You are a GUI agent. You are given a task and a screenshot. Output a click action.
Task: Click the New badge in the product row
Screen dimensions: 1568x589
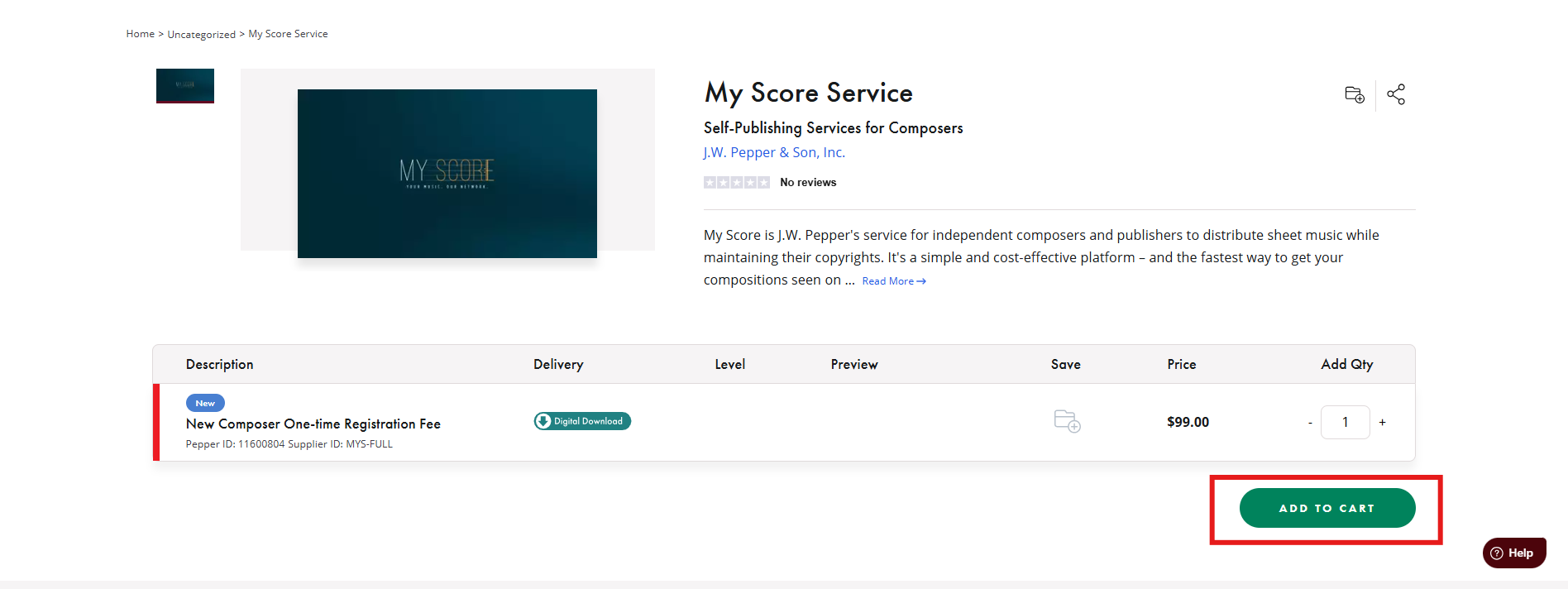[x=205, y=403]
